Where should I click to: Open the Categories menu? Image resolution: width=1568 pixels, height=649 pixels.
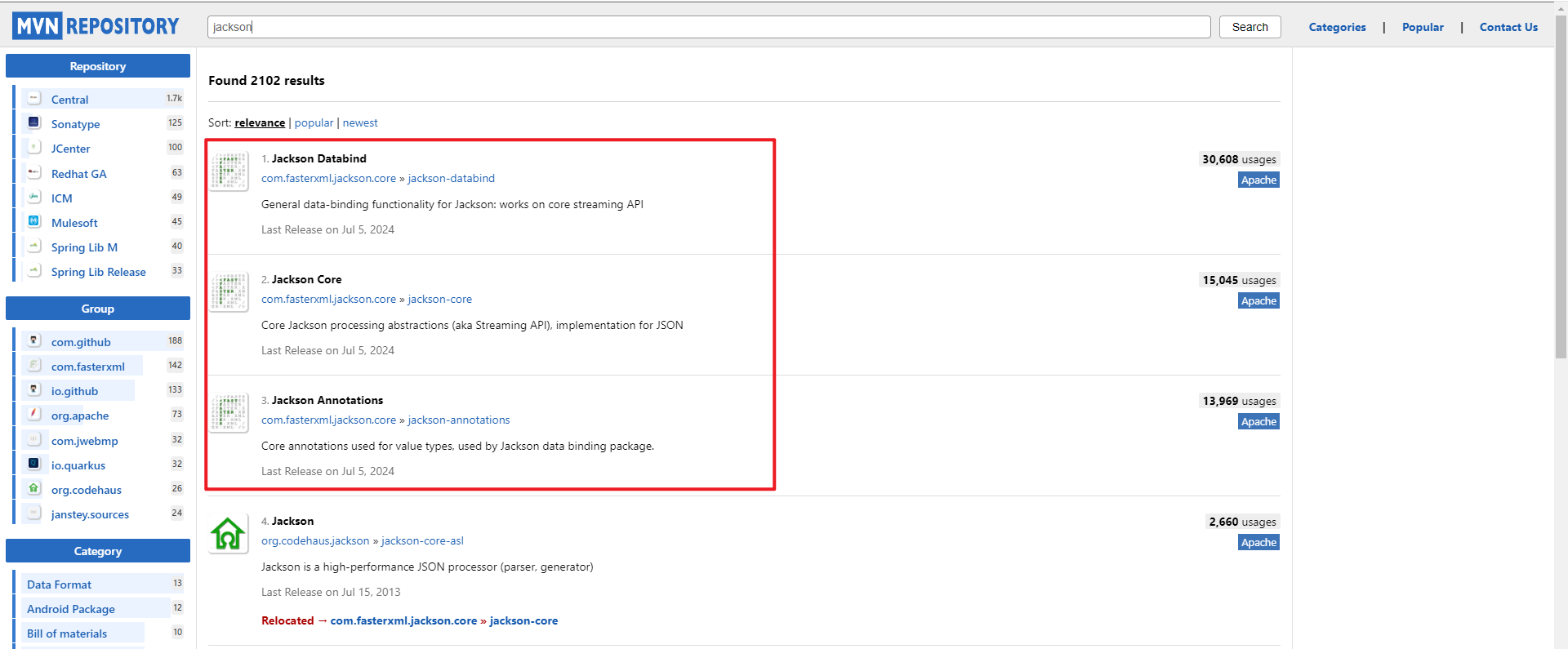click(1337, 27)
